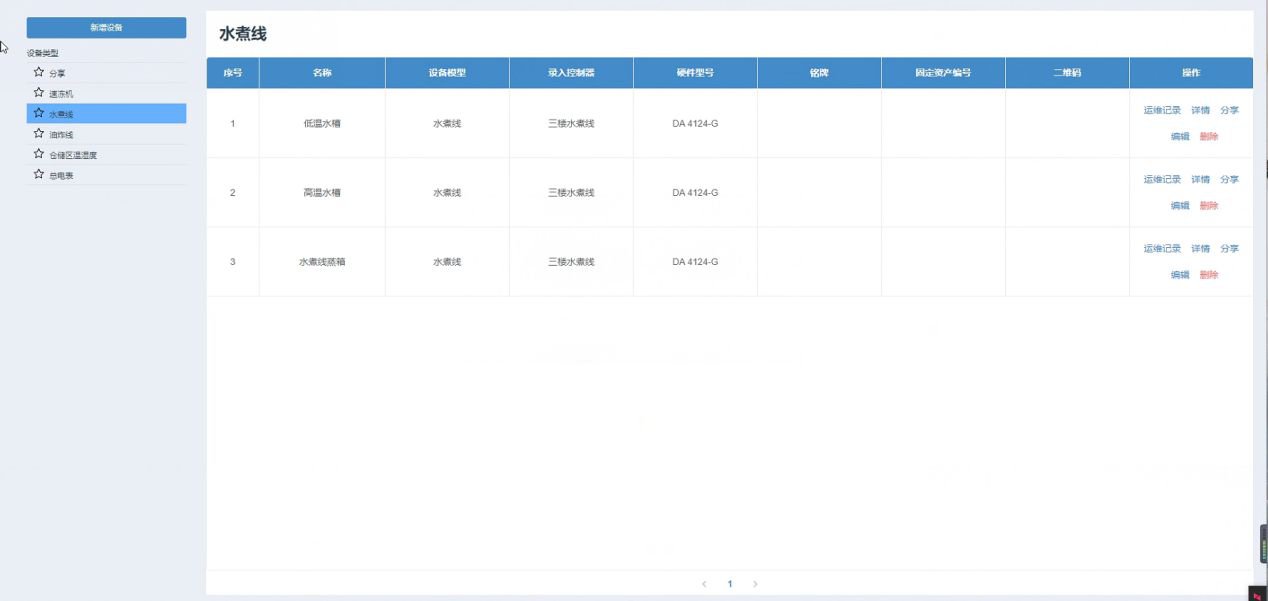Select 油炸线 device type in sidebar
This screenshot has width=1268, height=601.
point(61,134)
